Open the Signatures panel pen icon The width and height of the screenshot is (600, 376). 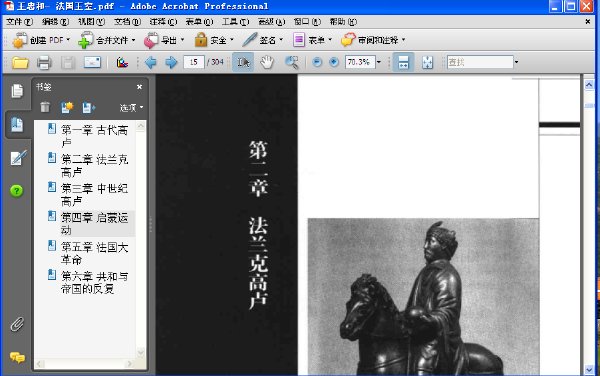tap(18, 158)
